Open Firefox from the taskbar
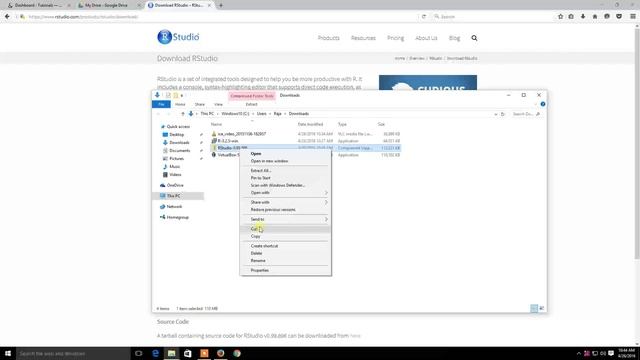 coord(220,353)
